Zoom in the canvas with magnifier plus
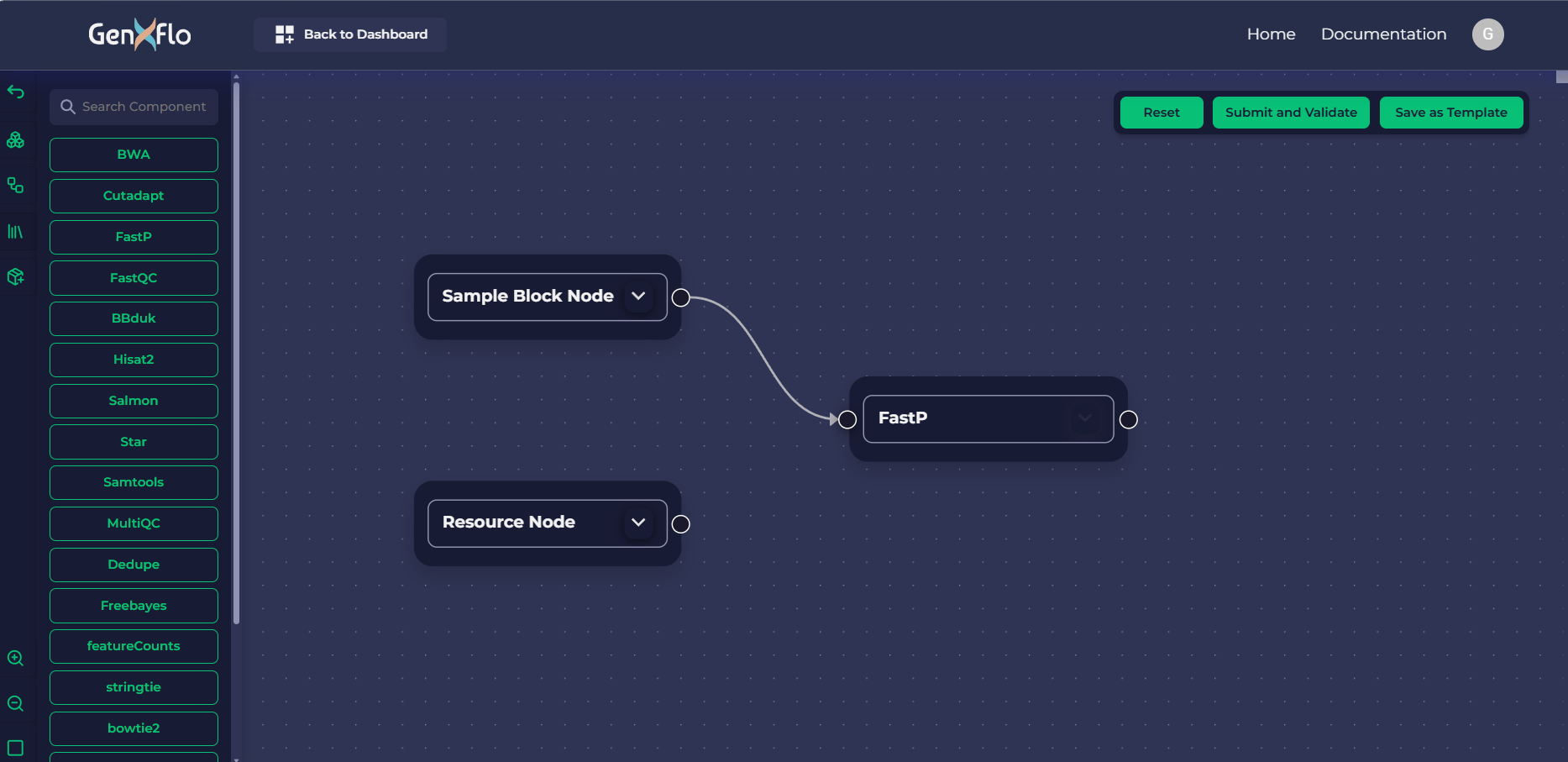The height and width of the screenshot is (762, 1568). pos(15,658)
